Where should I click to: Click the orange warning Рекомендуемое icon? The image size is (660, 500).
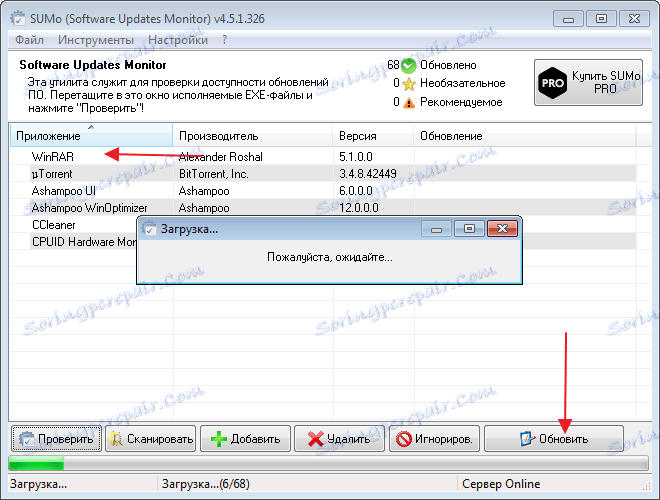(408, 102)
